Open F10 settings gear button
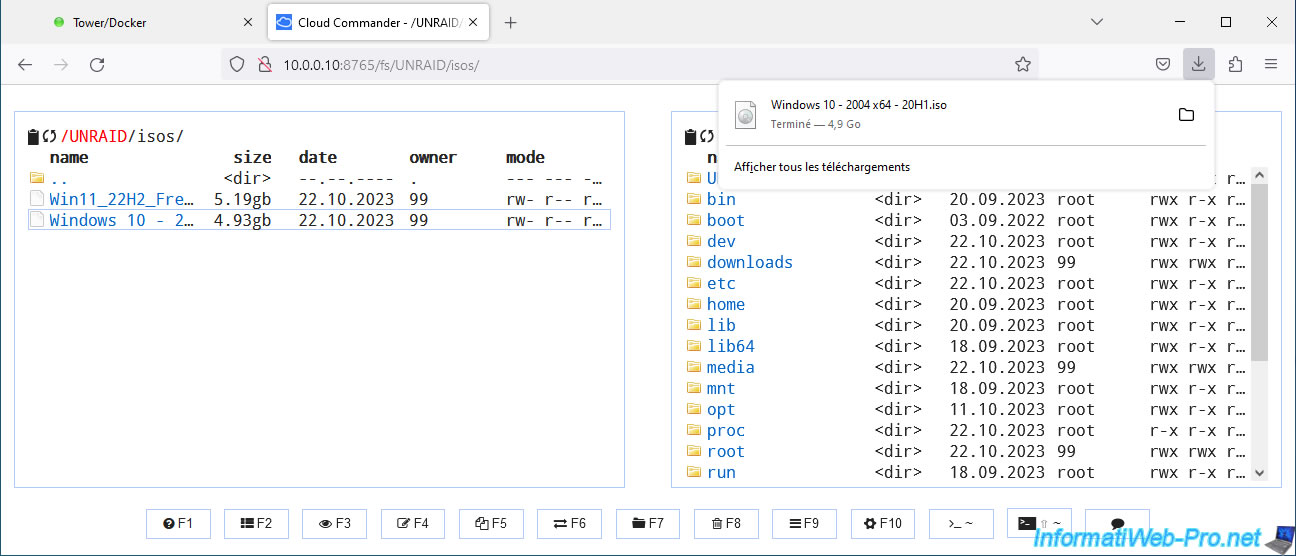Image resolution: width=1296 pixels, height=556 pixels. tap(882, 523)
